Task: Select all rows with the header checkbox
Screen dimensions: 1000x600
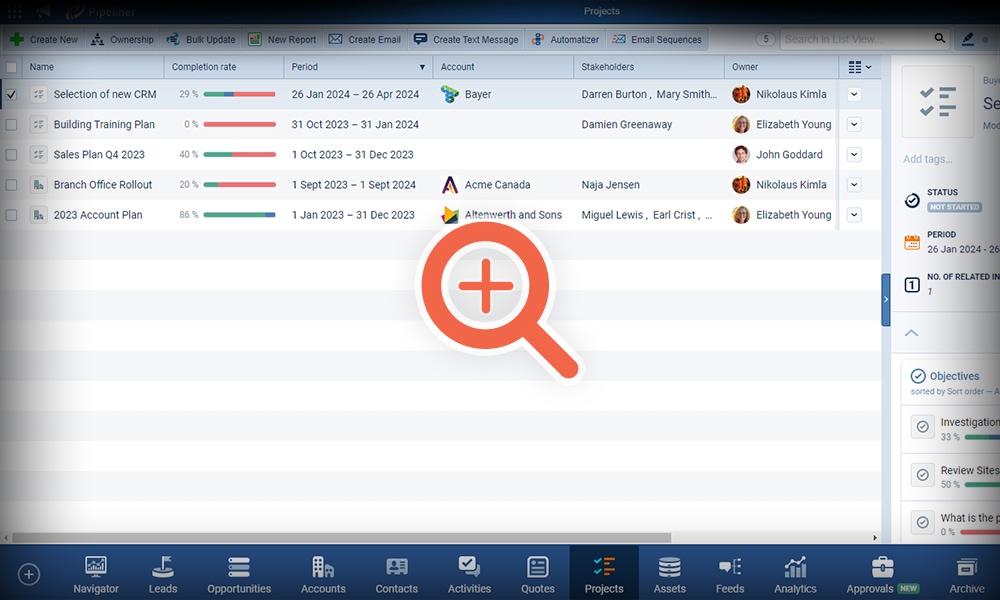Action: 11,66
